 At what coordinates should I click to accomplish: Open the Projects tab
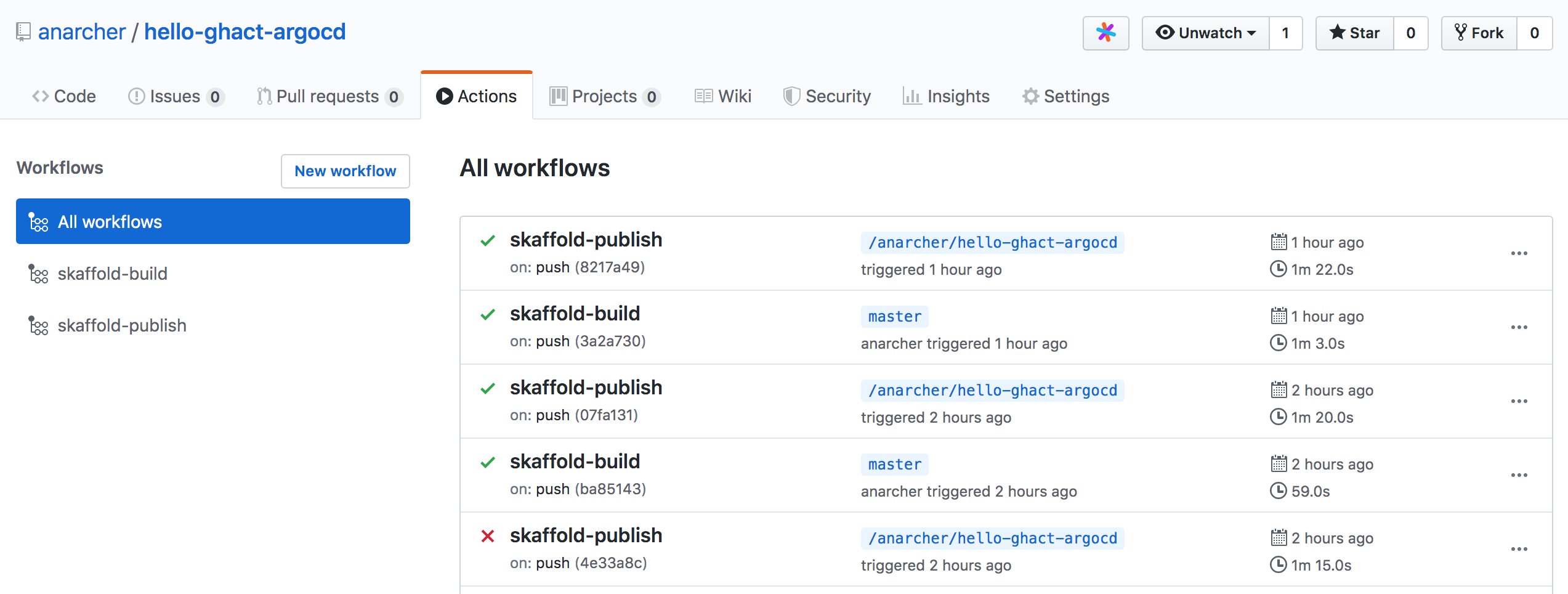click(x=605, y=96)
